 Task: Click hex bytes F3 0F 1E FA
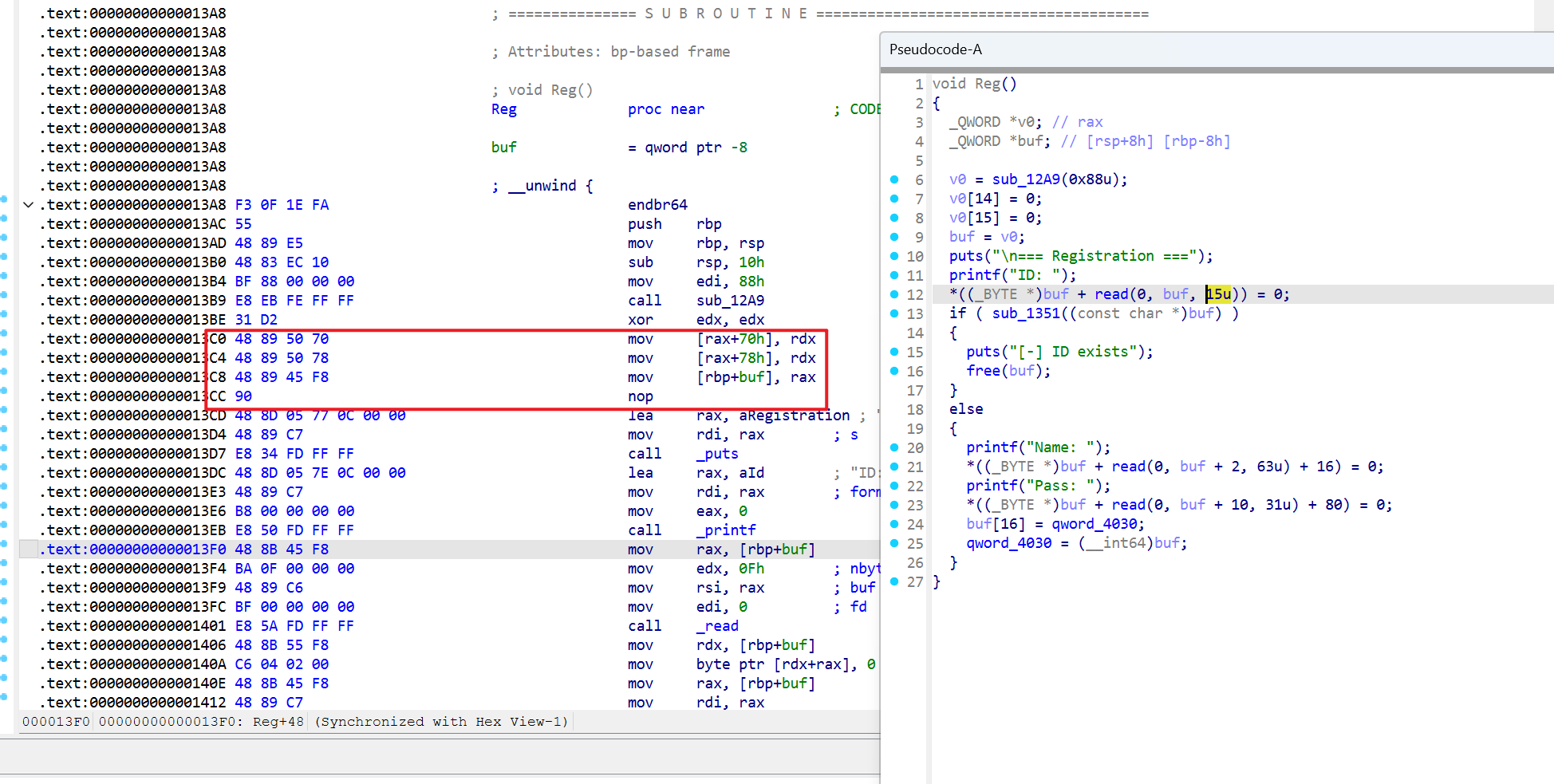pos(282,205)
